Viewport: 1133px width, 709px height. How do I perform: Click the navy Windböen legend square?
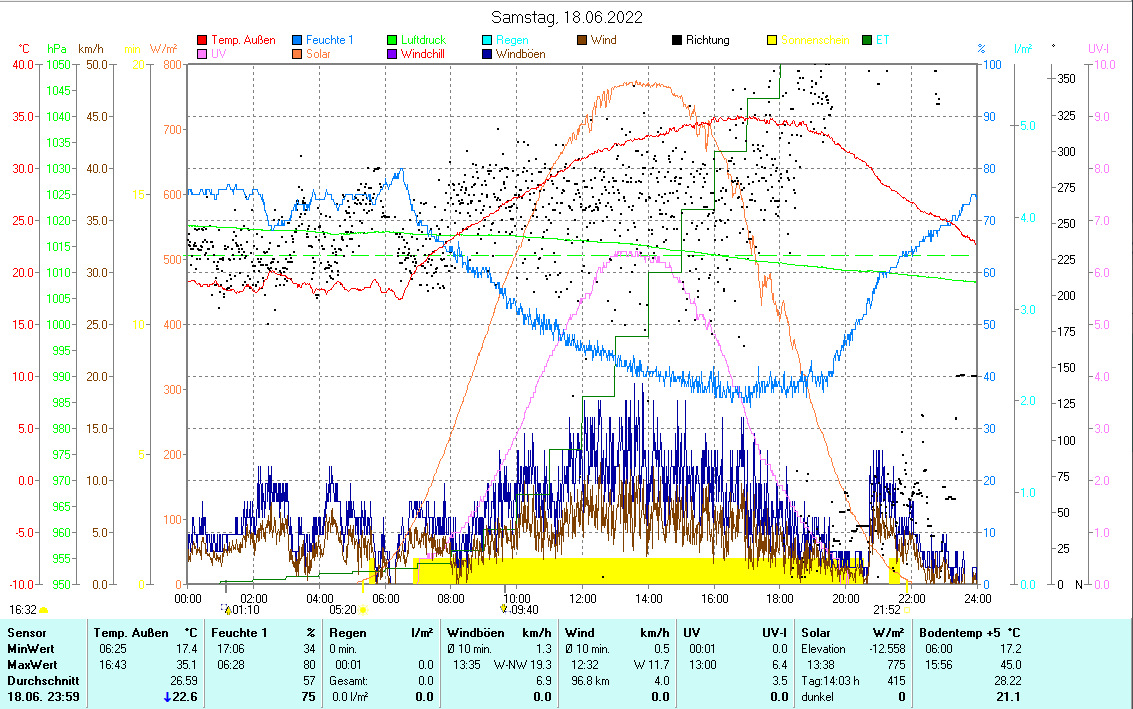point(488,55)
